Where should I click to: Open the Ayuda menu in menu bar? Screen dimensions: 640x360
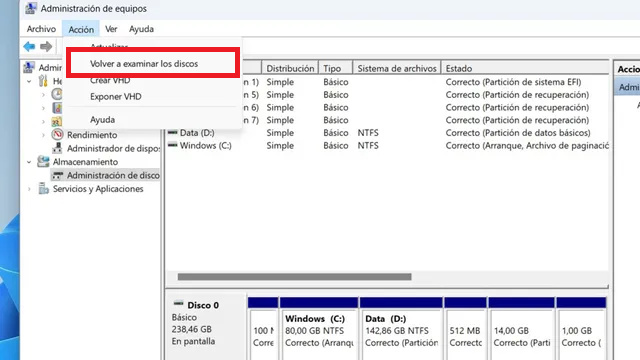point(141,29)
